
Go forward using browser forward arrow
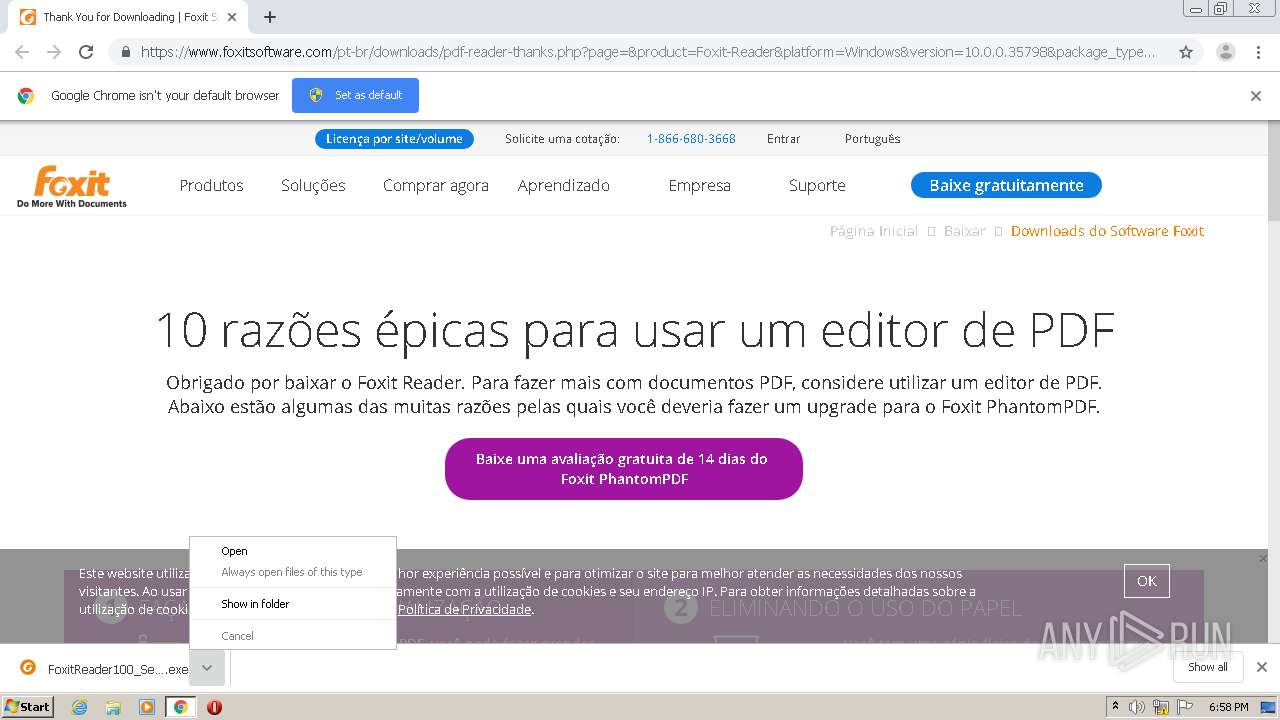click(x=54, y=52)
